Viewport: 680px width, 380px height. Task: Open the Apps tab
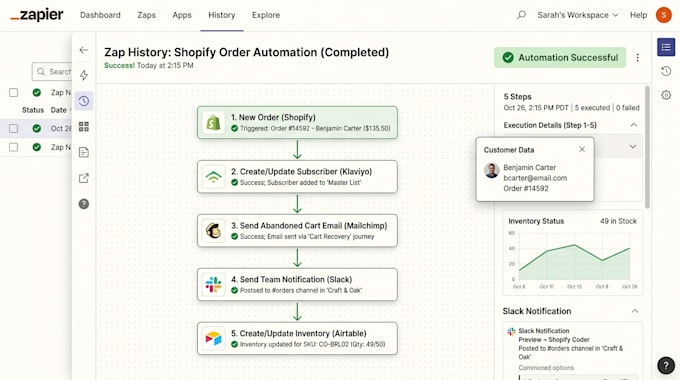tap(182, 15)
